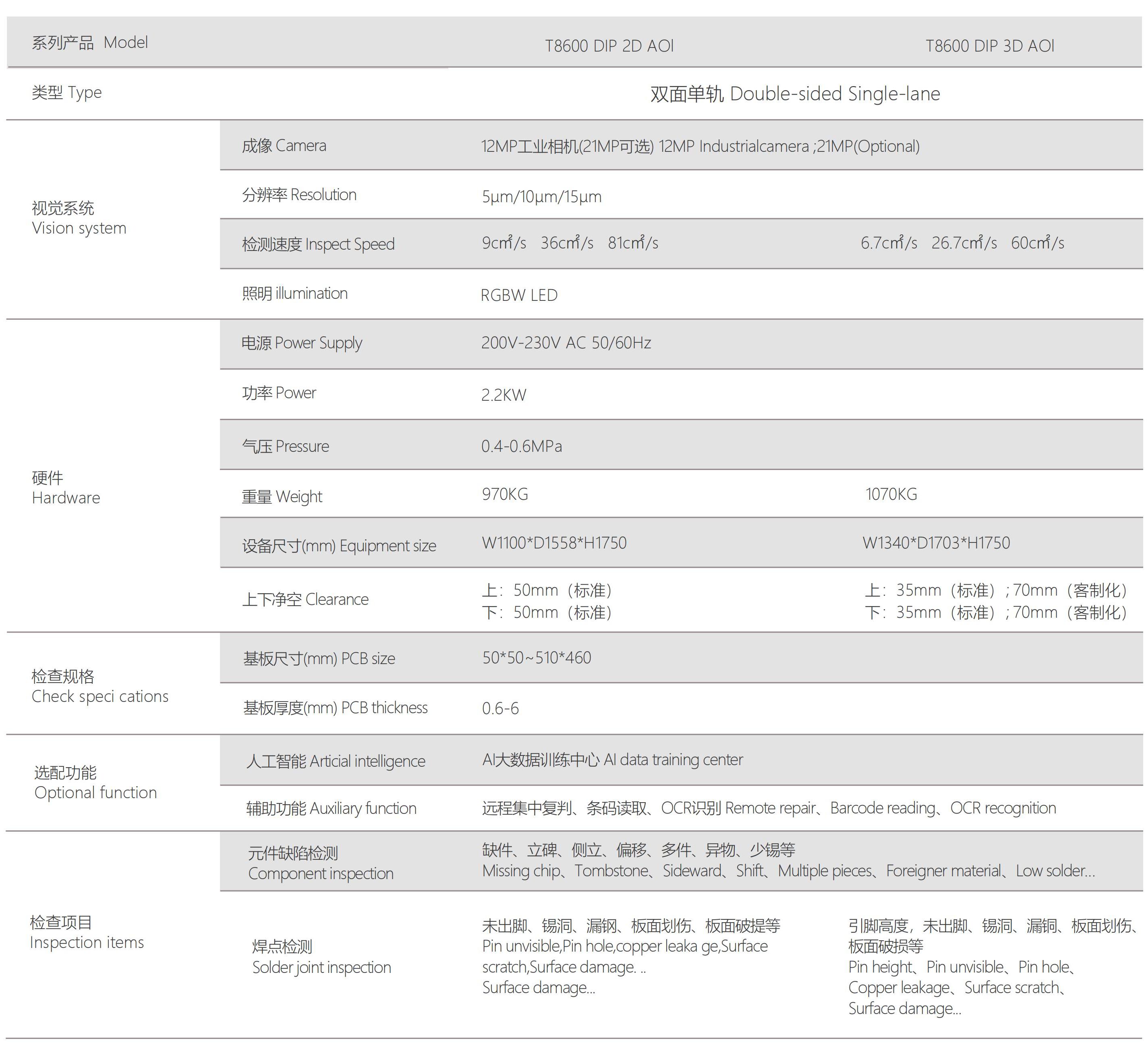Click the 0.4-0.6MPa pressure value

[521, 446]
